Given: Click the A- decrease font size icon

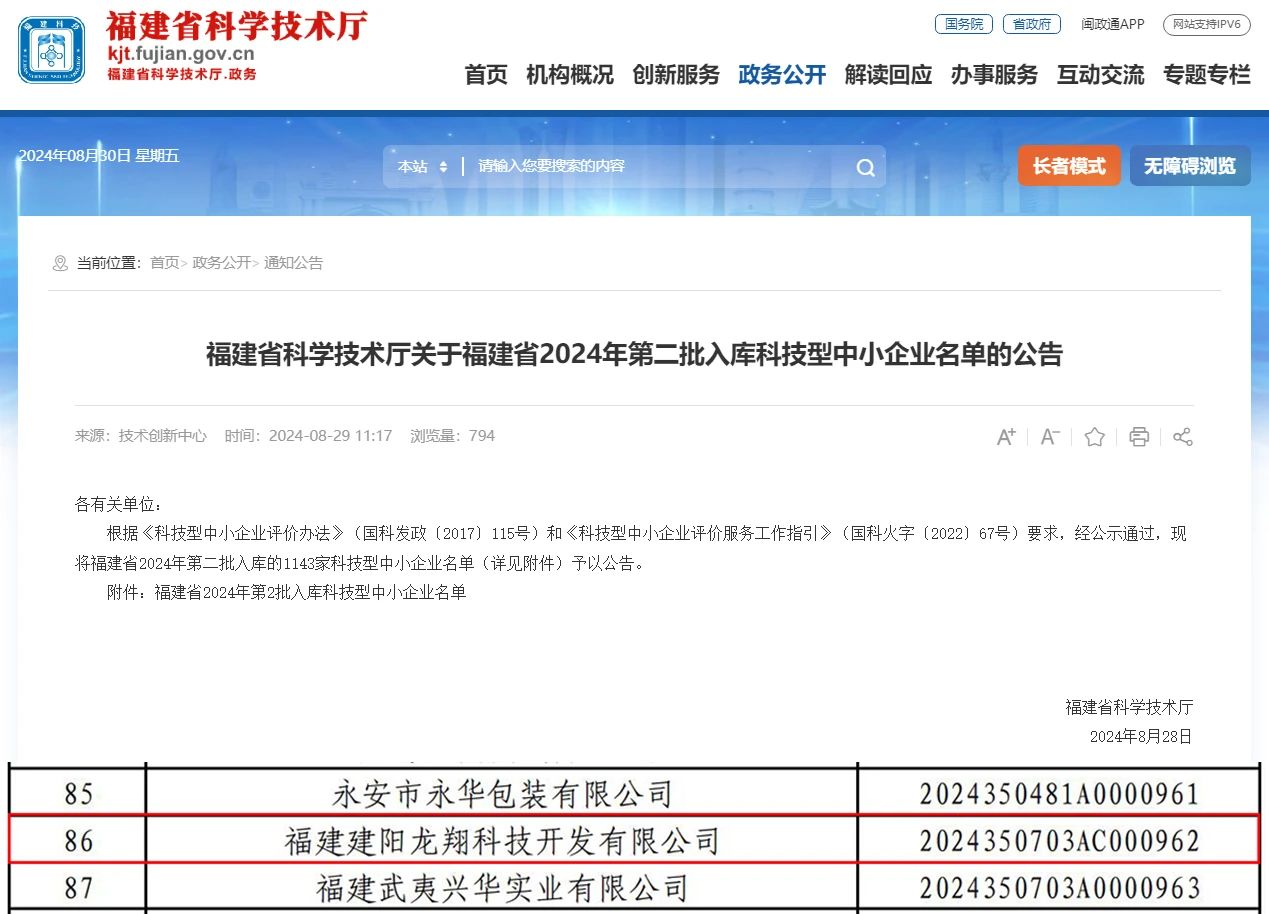Looking at the screenshot, I should coord(1049,437).
